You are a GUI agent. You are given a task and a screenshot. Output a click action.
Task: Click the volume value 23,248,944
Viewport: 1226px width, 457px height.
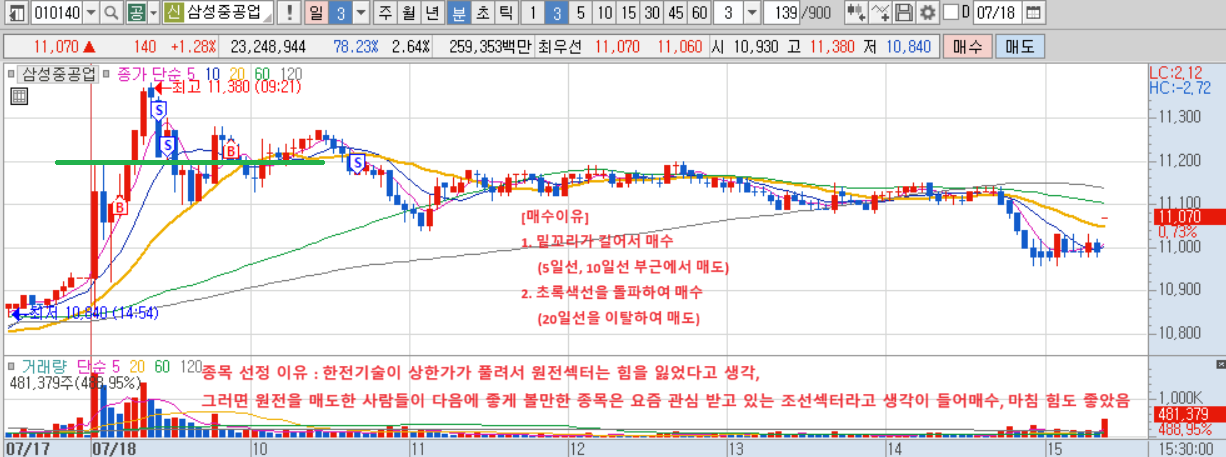point(268,46)
